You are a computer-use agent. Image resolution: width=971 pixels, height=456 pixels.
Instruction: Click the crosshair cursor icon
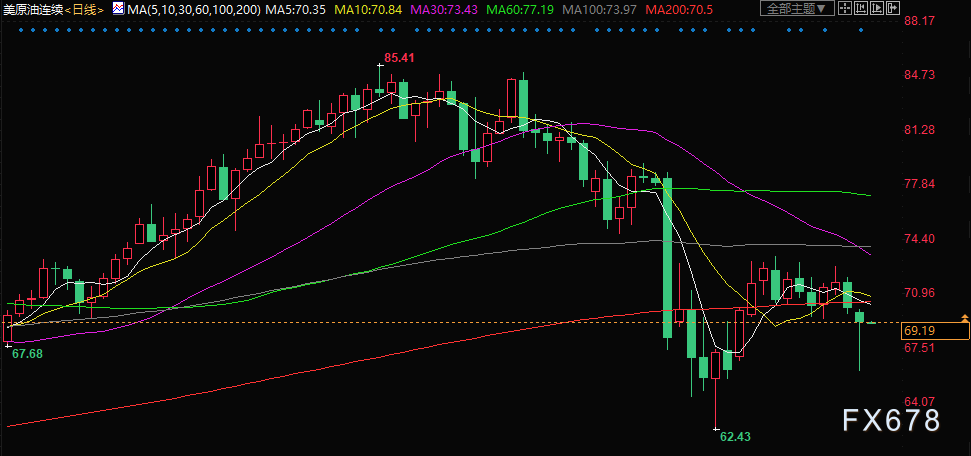pyautogui.click(x=845, y=8)
